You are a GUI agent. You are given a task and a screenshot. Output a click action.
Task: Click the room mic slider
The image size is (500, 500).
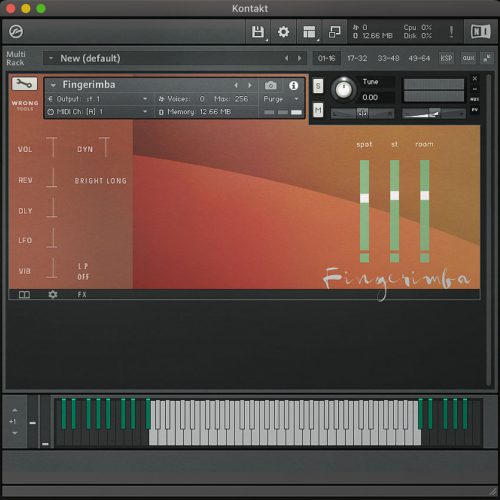[x=424, y=205]
